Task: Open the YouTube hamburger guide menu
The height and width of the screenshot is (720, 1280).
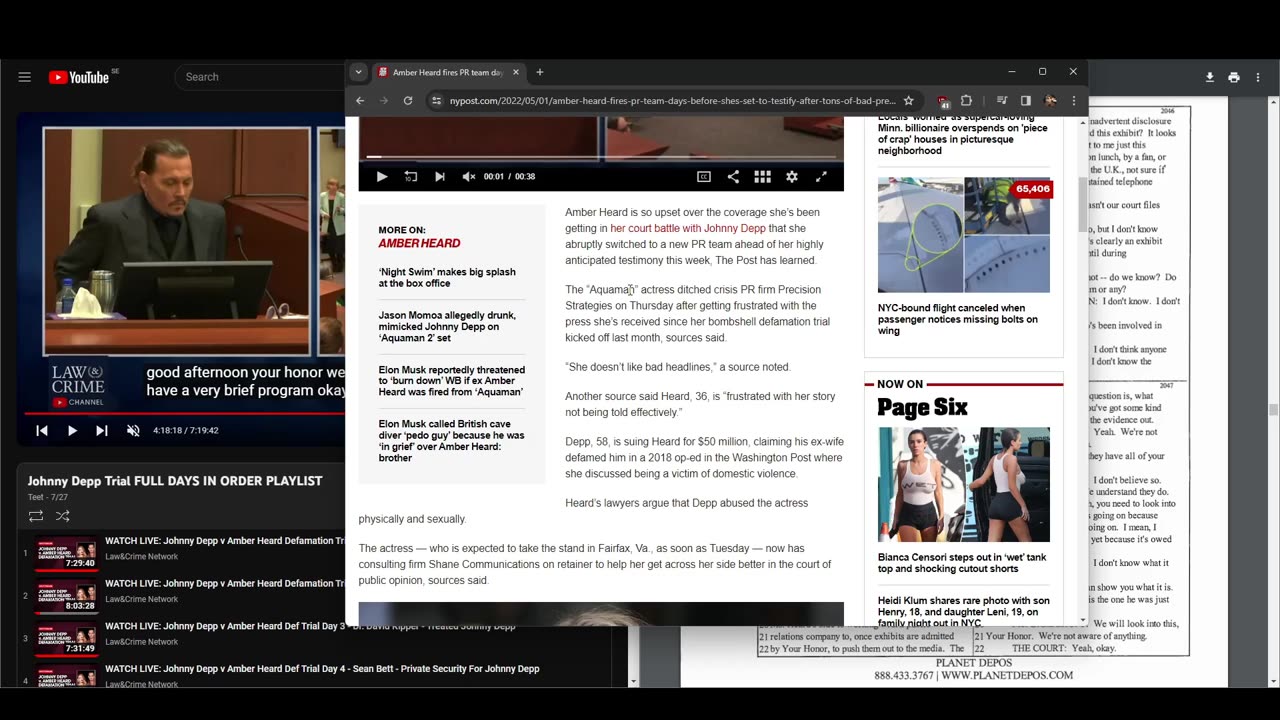Action: 24,77
